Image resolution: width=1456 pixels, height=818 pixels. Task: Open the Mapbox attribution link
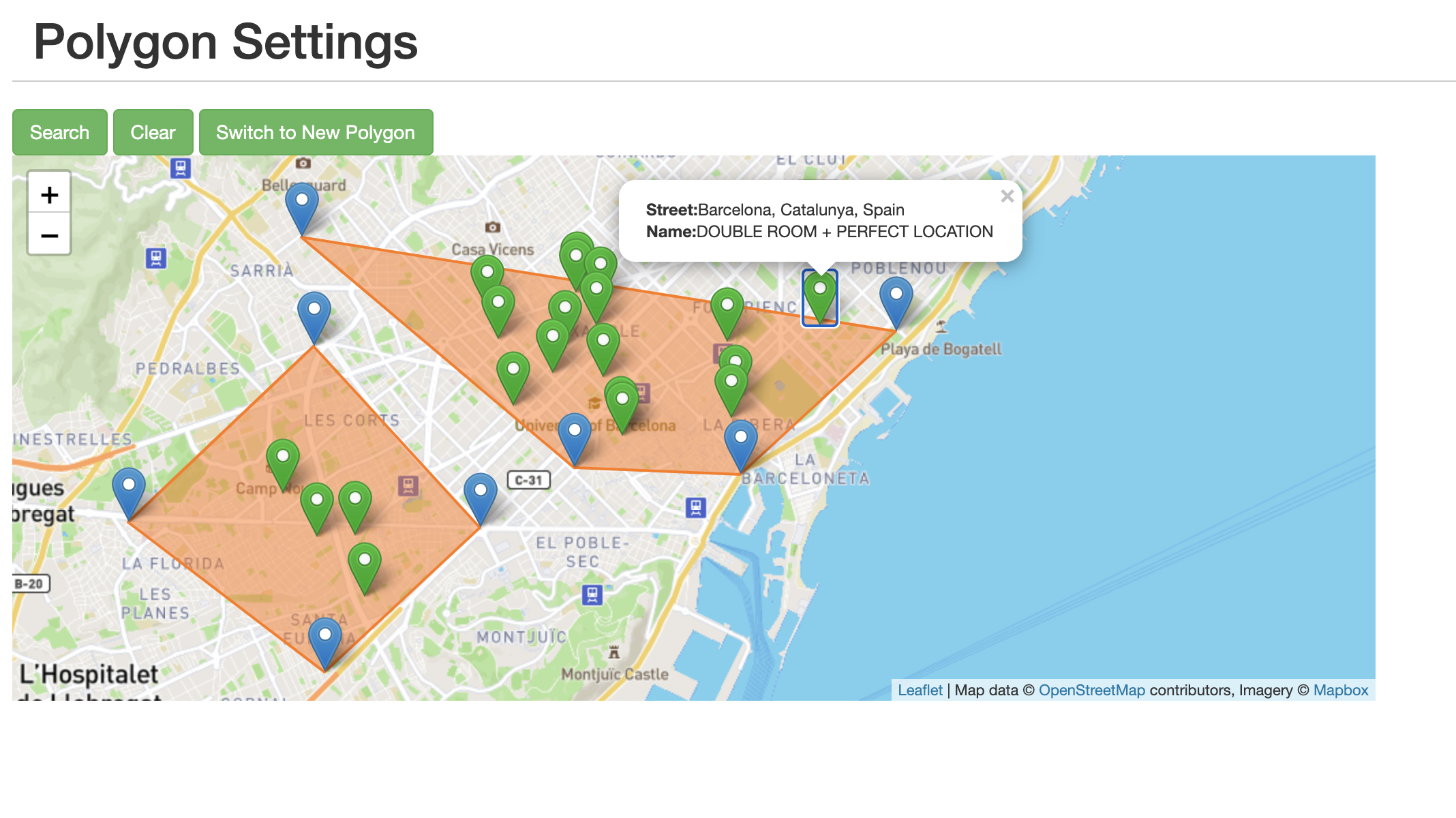tap(1340, 690)
